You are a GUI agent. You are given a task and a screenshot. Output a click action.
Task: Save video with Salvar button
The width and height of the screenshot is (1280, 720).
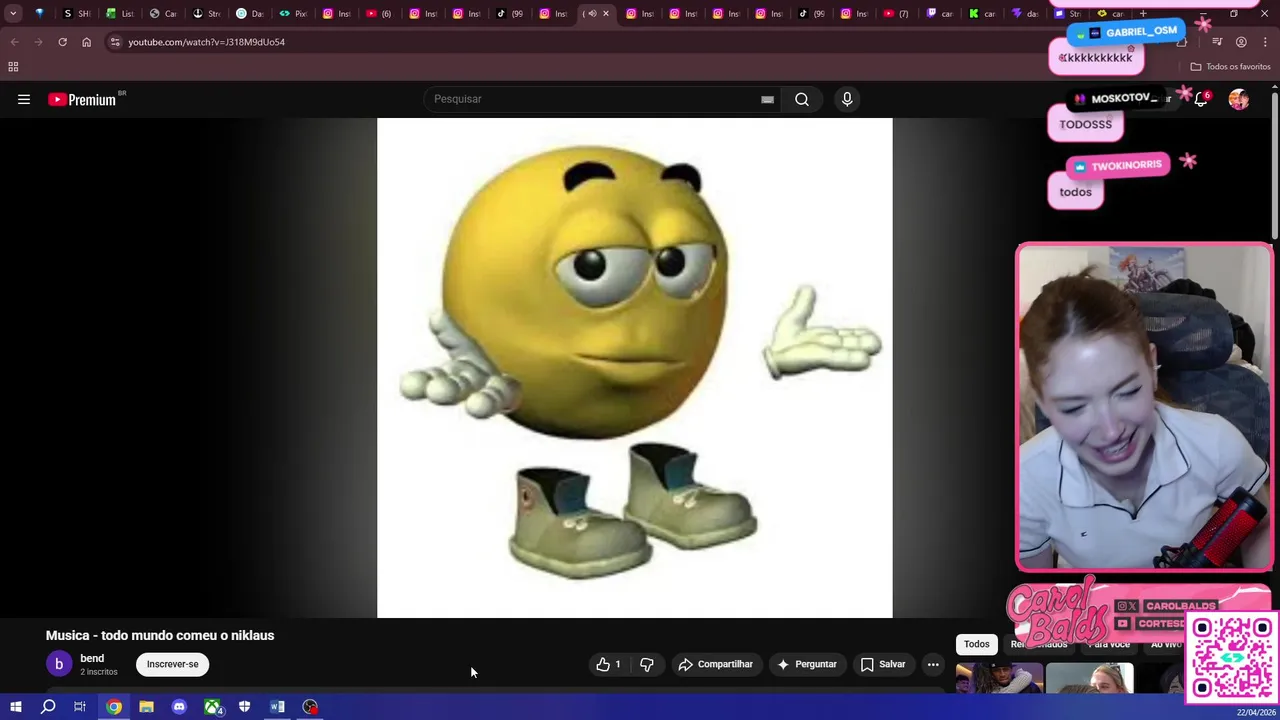[883, 664]
